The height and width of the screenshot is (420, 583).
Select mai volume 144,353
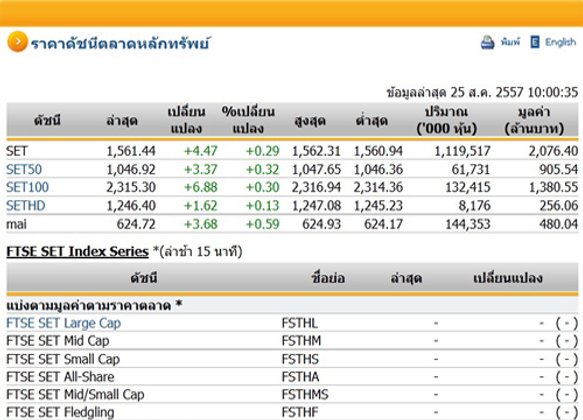468,224
